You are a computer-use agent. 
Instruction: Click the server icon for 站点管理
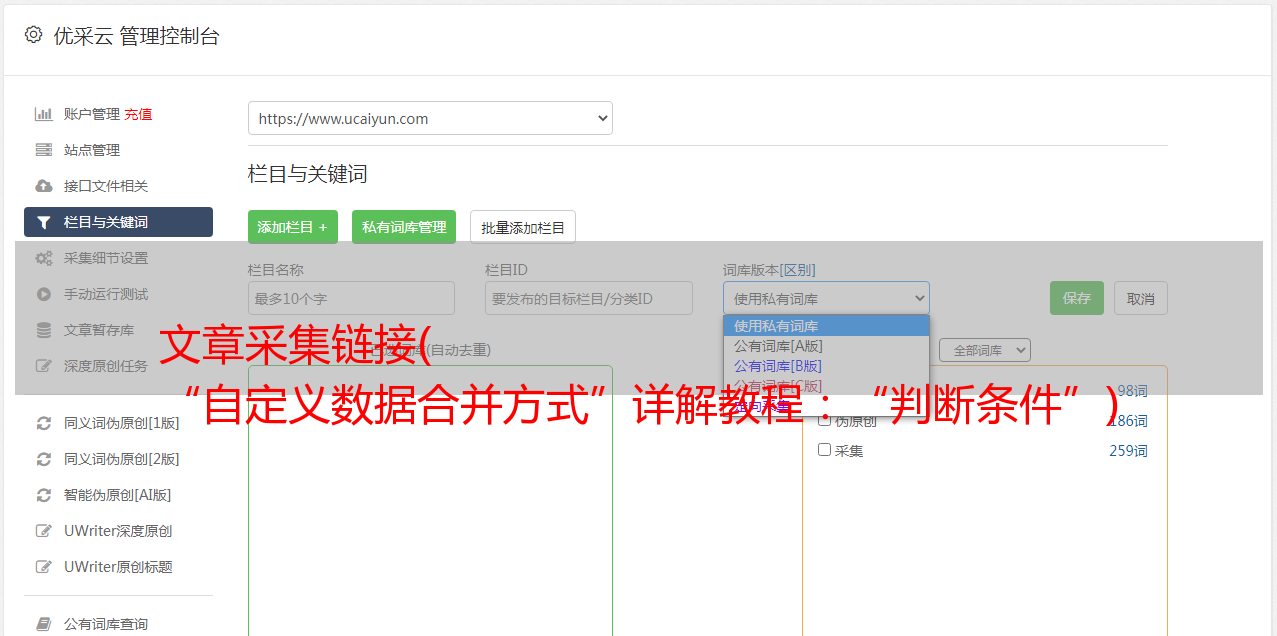coord(44,150)
